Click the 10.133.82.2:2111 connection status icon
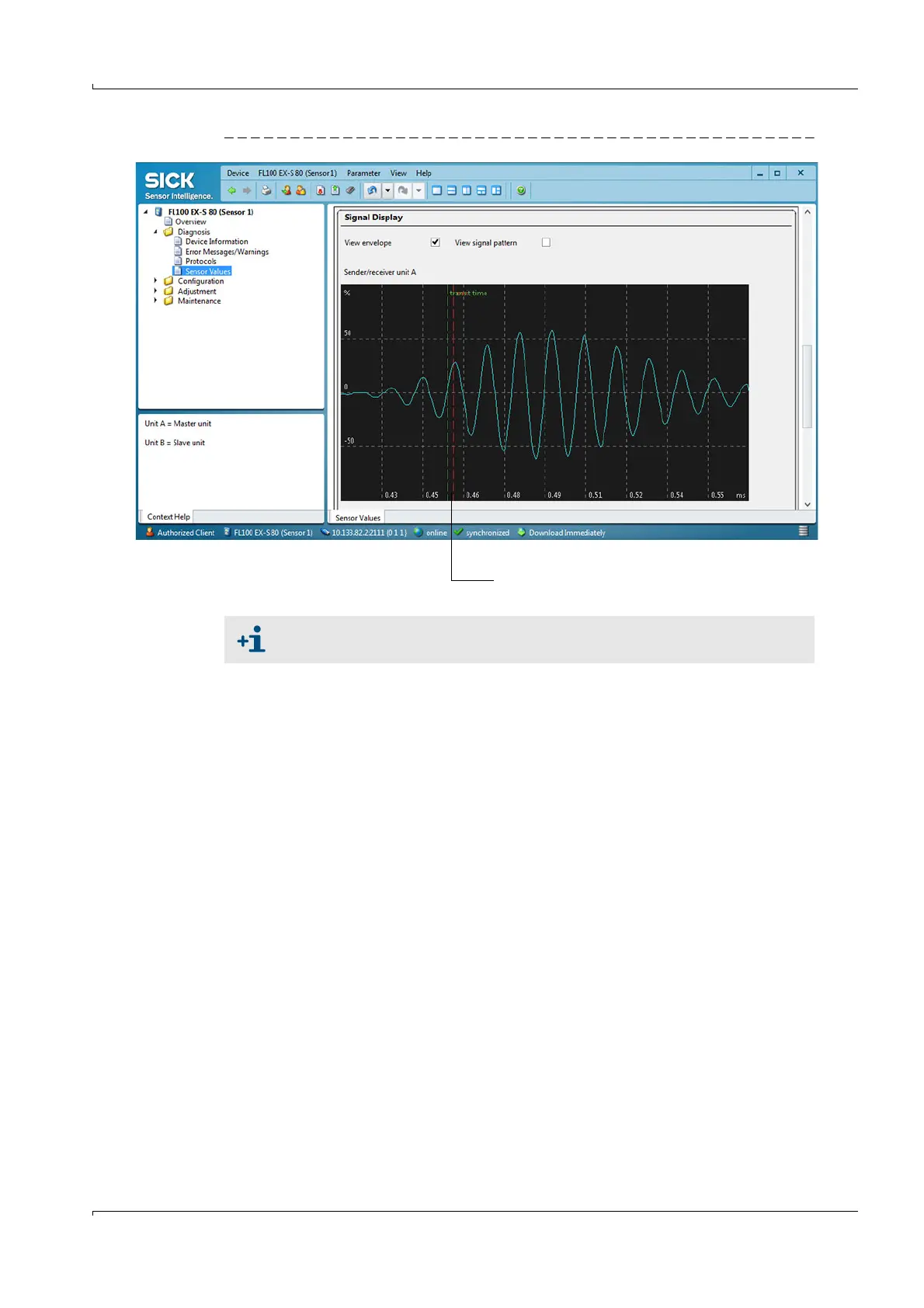Viewport: 924px width, 1308px height. pos(325,532)
